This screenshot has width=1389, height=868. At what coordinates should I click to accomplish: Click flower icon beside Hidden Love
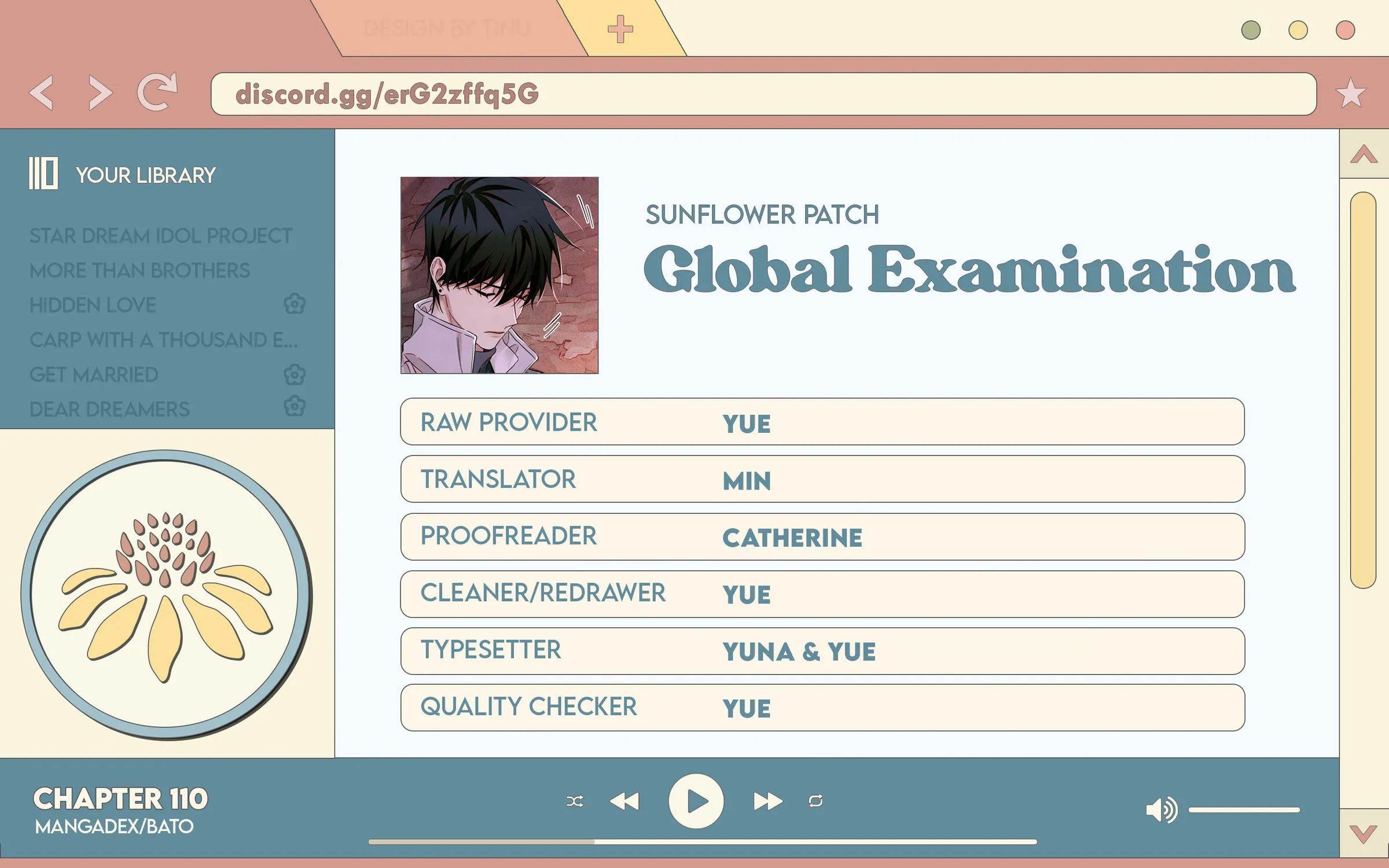tap(295, 304)
